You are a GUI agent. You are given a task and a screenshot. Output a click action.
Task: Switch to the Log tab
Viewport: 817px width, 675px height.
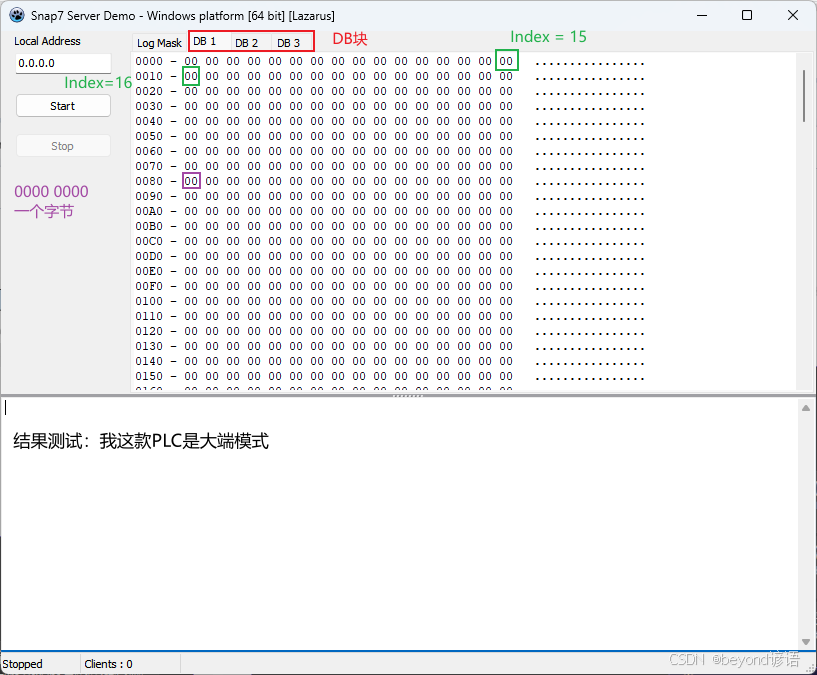point(145,43)
